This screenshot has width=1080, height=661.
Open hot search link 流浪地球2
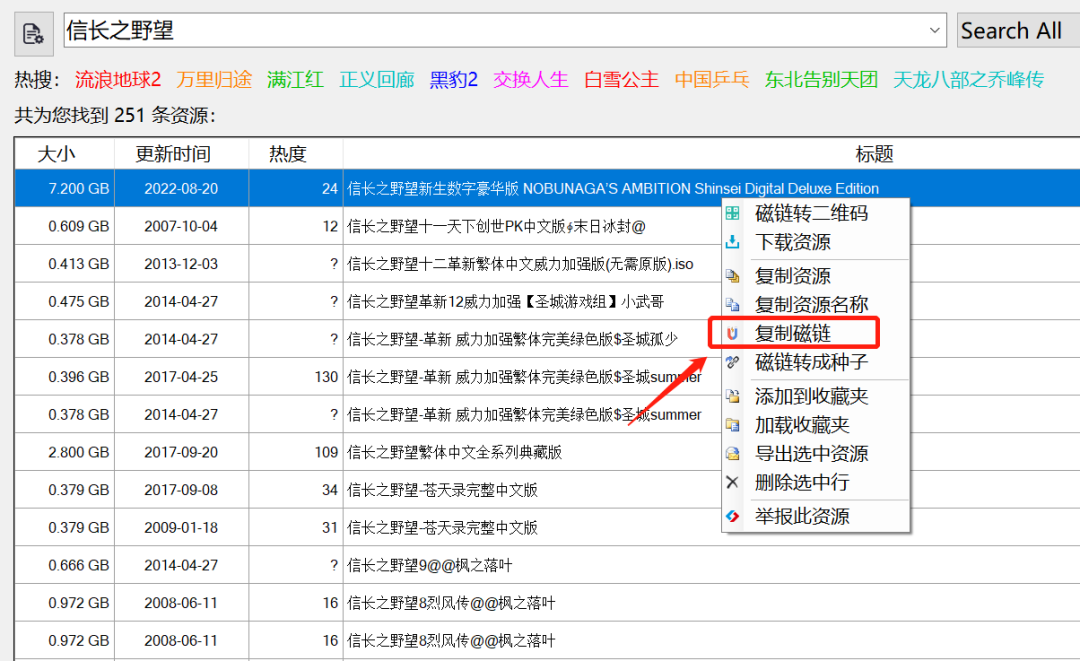click(118, 80)
